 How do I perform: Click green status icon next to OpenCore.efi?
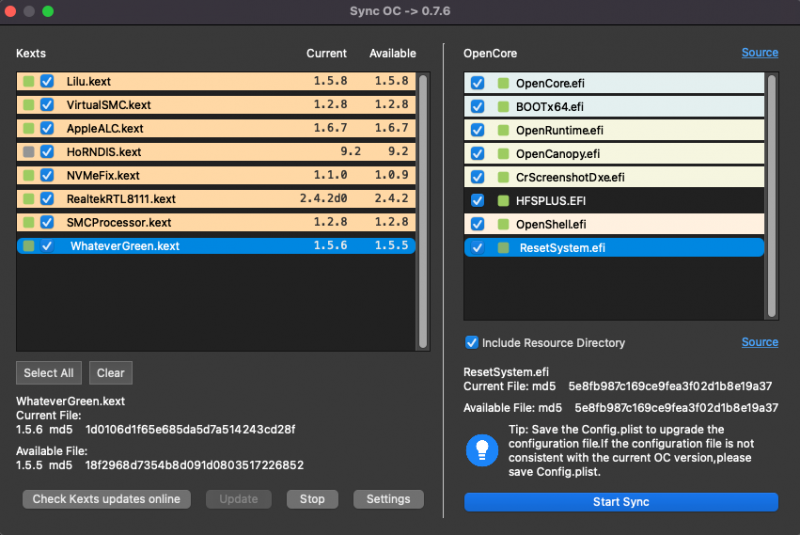(x=503, y=82)
